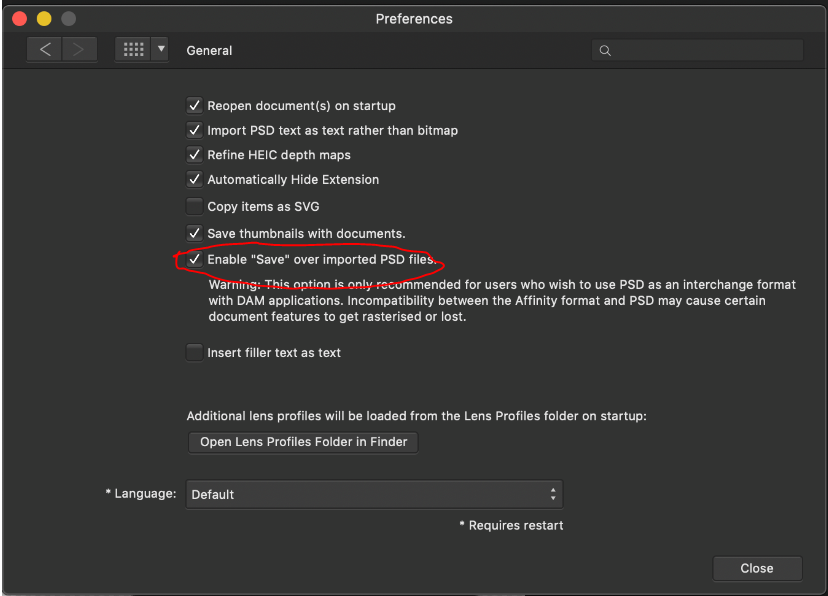828x596 pixels.
Task: Go back to previous preferences pane
Action: click(45, 49)
